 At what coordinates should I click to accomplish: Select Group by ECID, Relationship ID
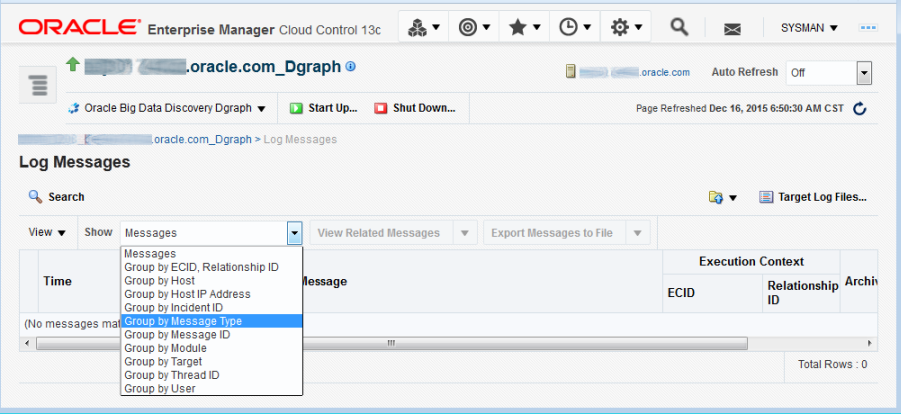click(211, 267)
